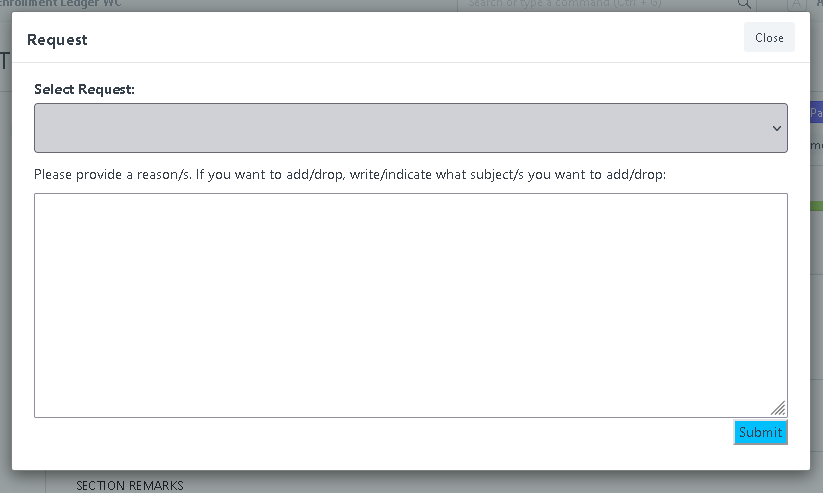Submit the request form
This screenshot has width=823, height=493.
[x=760, y=433]
